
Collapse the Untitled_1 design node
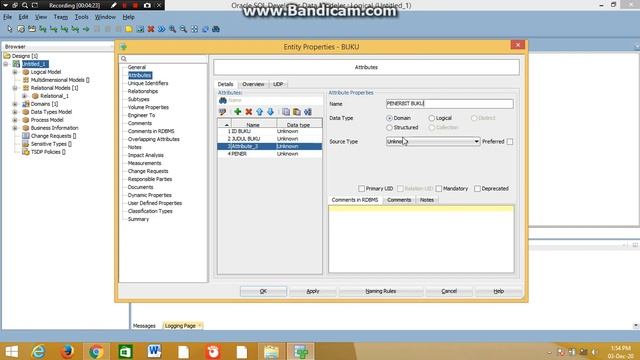pos(6,64)
